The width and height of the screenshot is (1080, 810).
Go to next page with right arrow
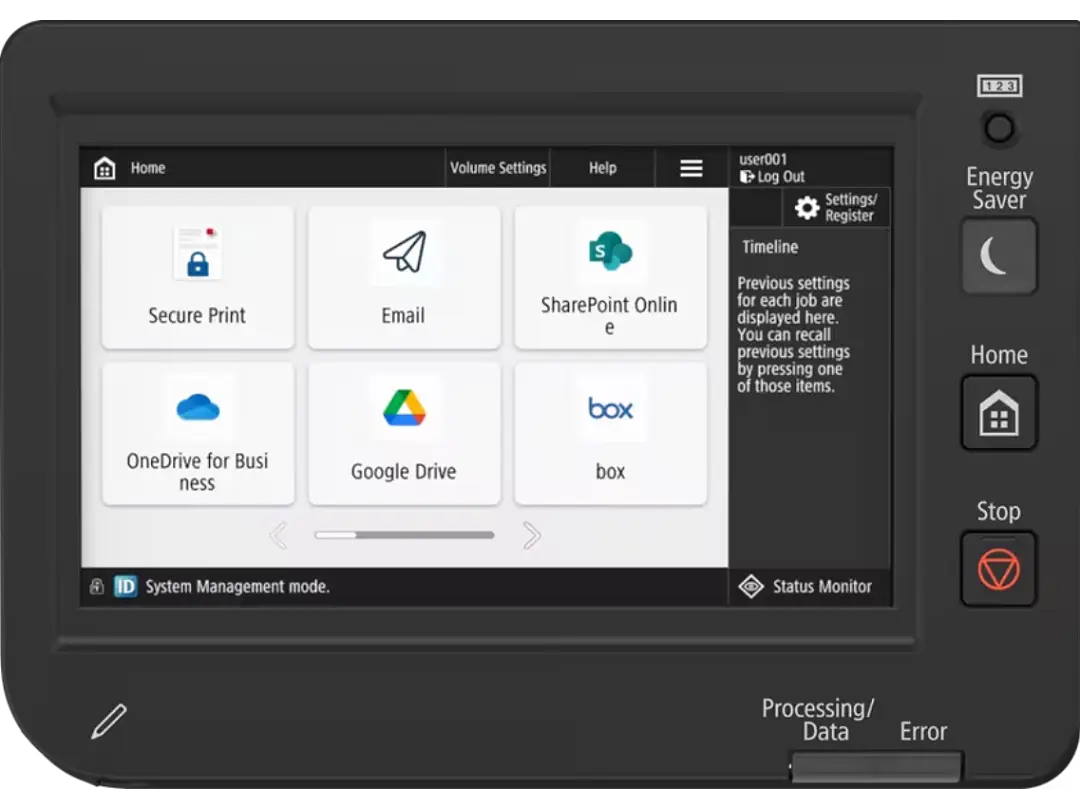pos(531,535)
